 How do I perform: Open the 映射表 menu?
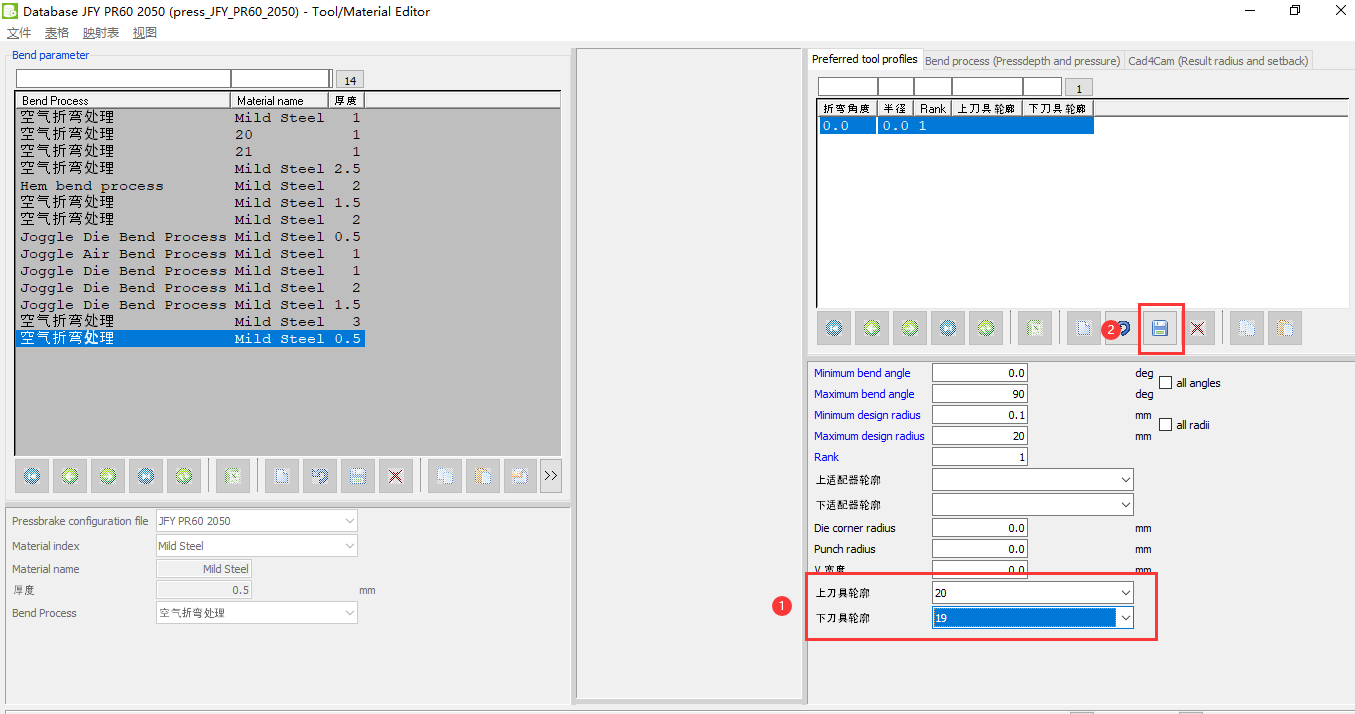pyautogui.click(x=101, y=33)
